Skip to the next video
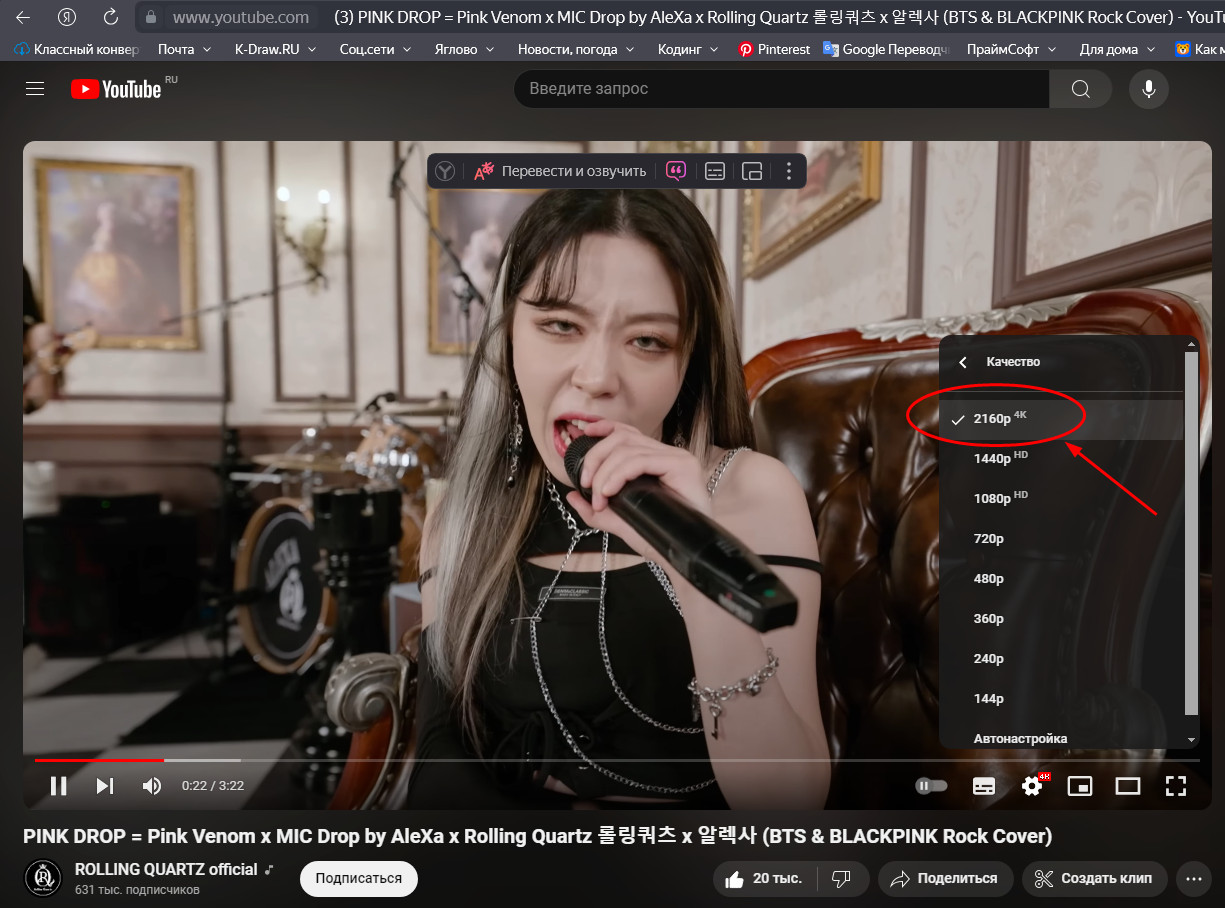The height and width of the screenshot is (908, 1225). click(x=105, y=786)
